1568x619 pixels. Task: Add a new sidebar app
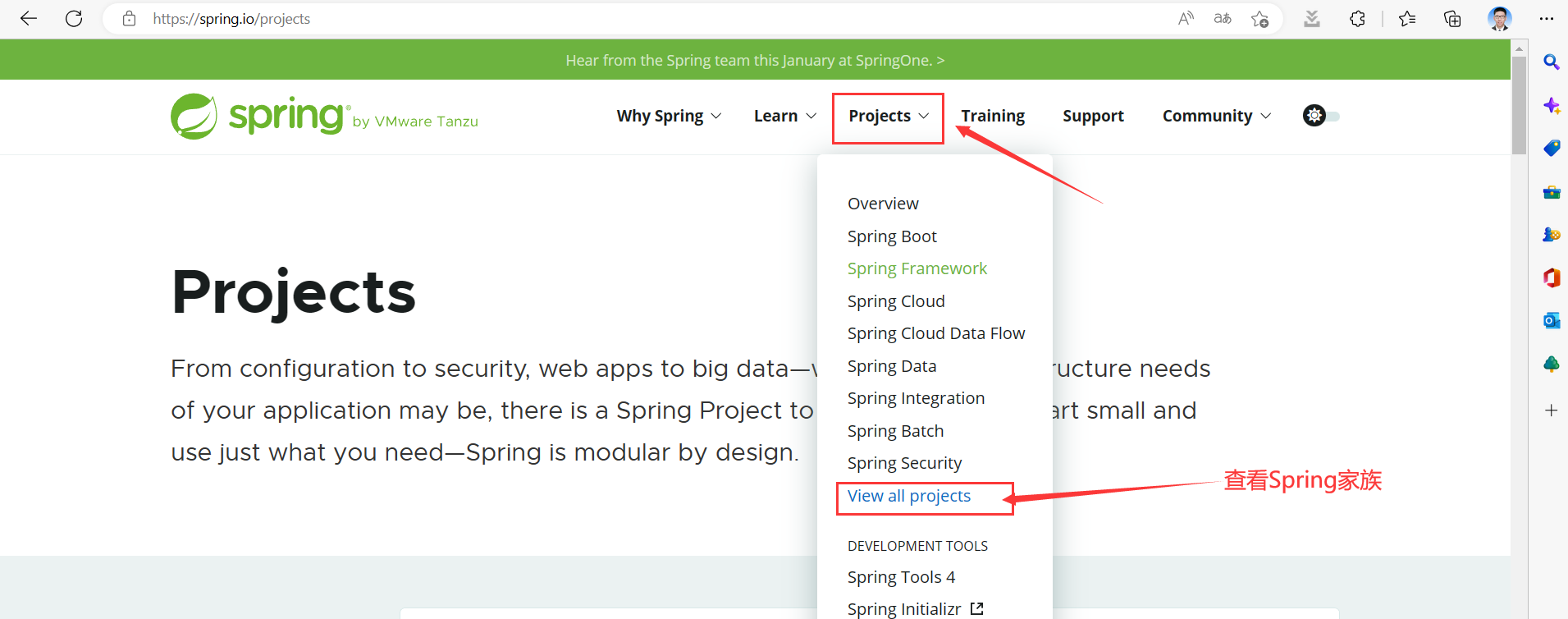coord(1551,410)
